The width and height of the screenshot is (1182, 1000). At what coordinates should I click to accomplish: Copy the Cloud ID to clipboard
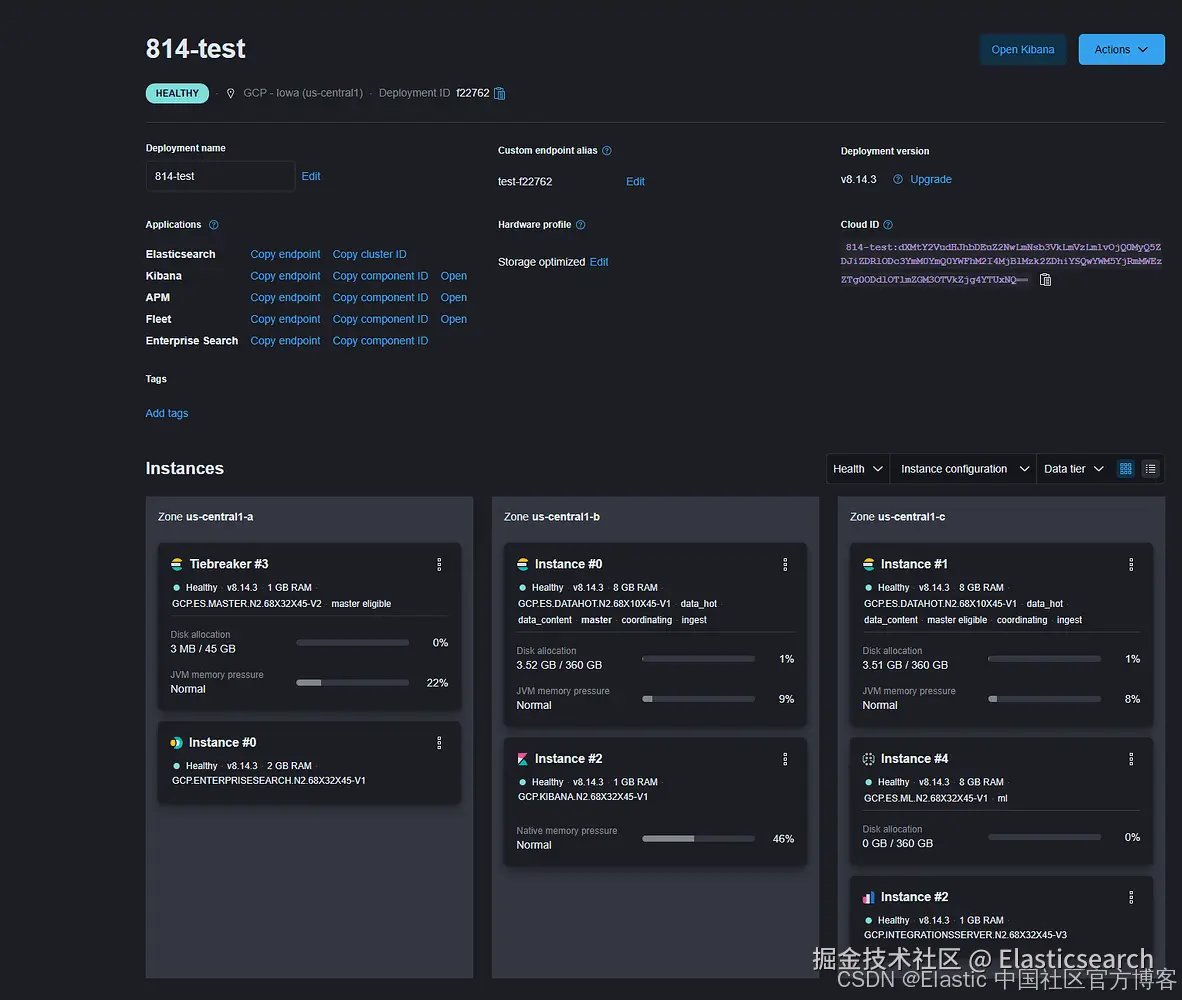1045,280
